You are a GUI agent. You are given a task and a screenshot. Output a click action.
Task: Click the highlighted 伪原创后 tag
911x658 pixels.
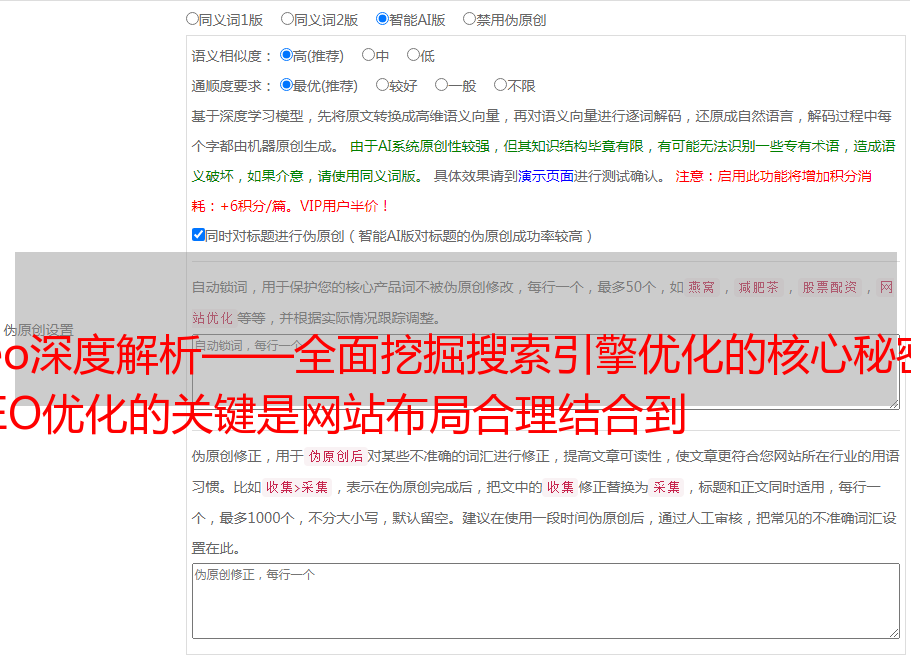coord(336,456)
